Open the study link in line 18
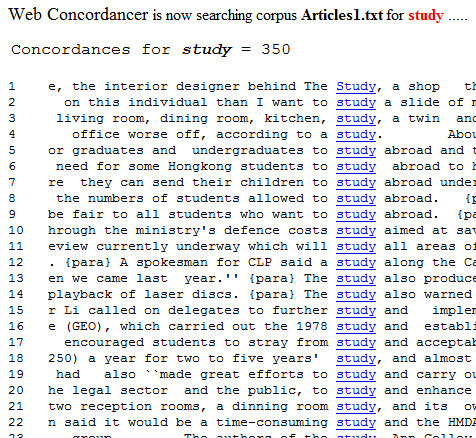 tap(356, 359)
